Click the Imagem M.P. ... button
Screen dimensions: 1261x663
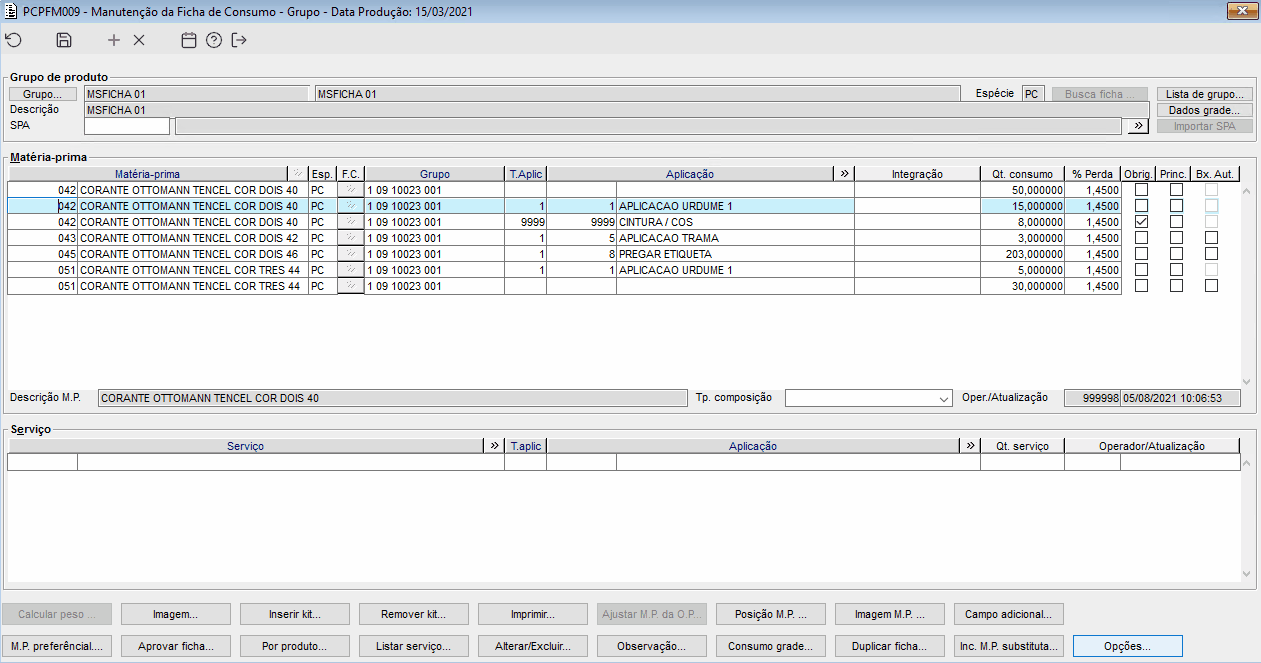point(890,614)
